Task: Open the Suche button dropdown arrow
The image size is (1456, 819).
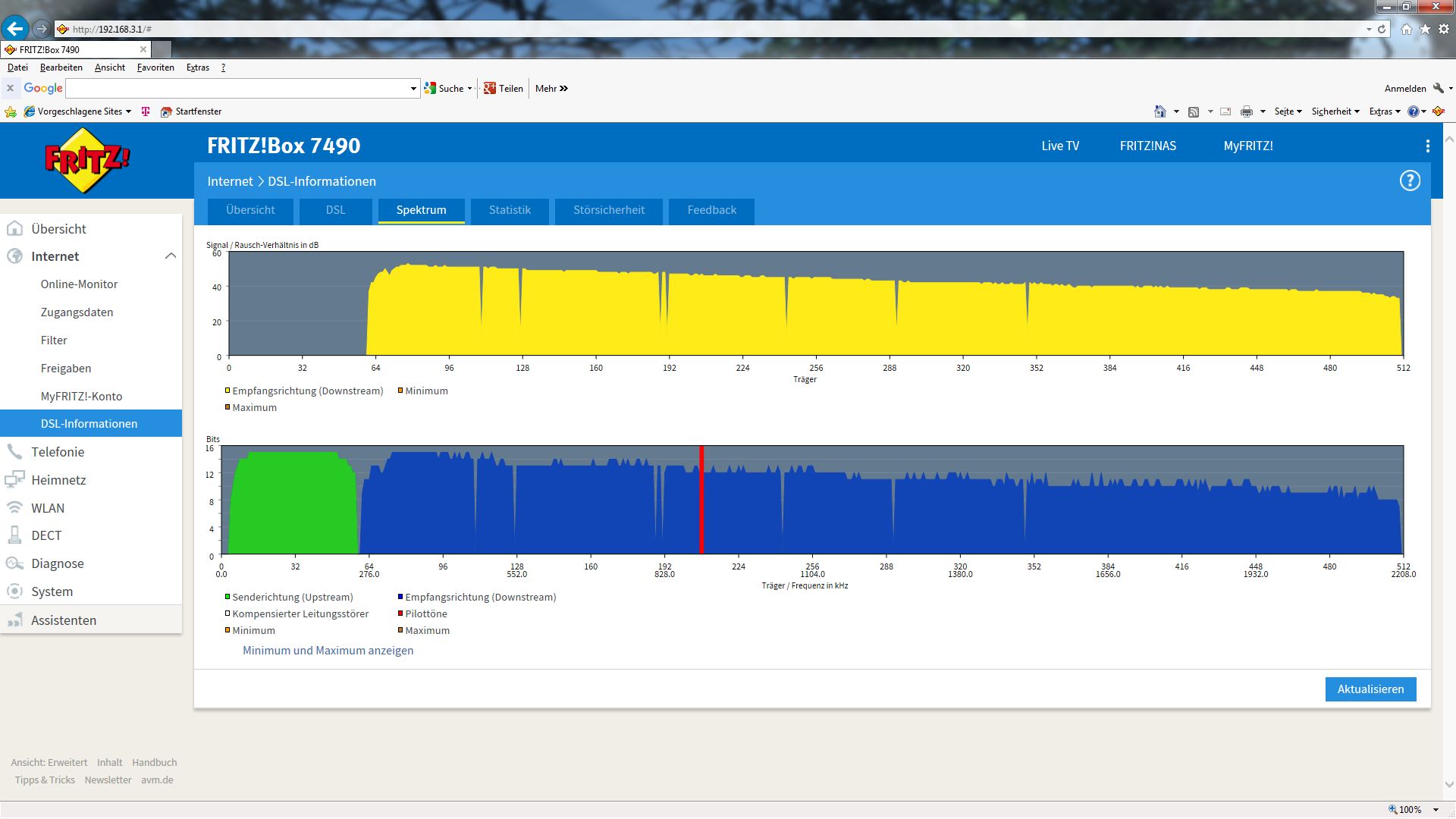Action: [469, 89]
